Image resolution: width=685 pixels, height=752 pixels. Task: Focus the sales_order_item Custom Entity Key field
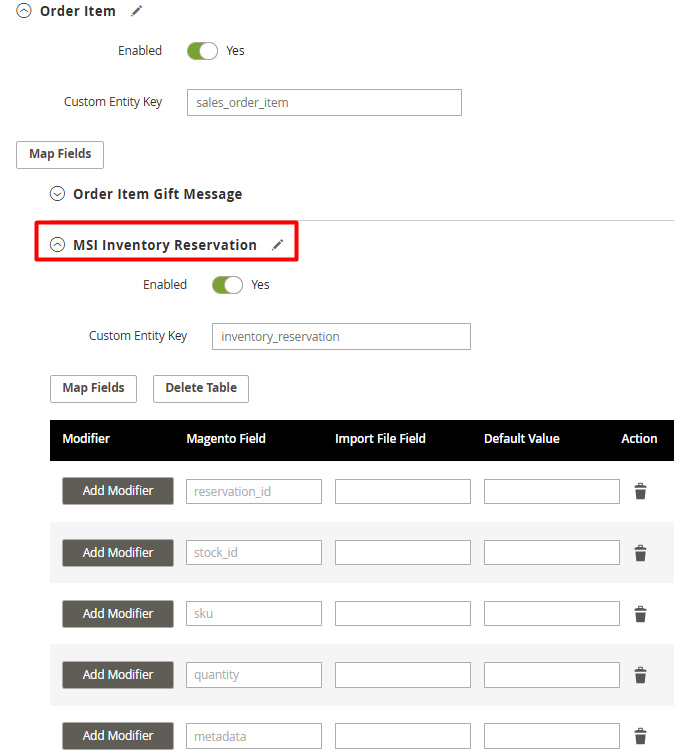pyautogui.click(x=324, y=102)
